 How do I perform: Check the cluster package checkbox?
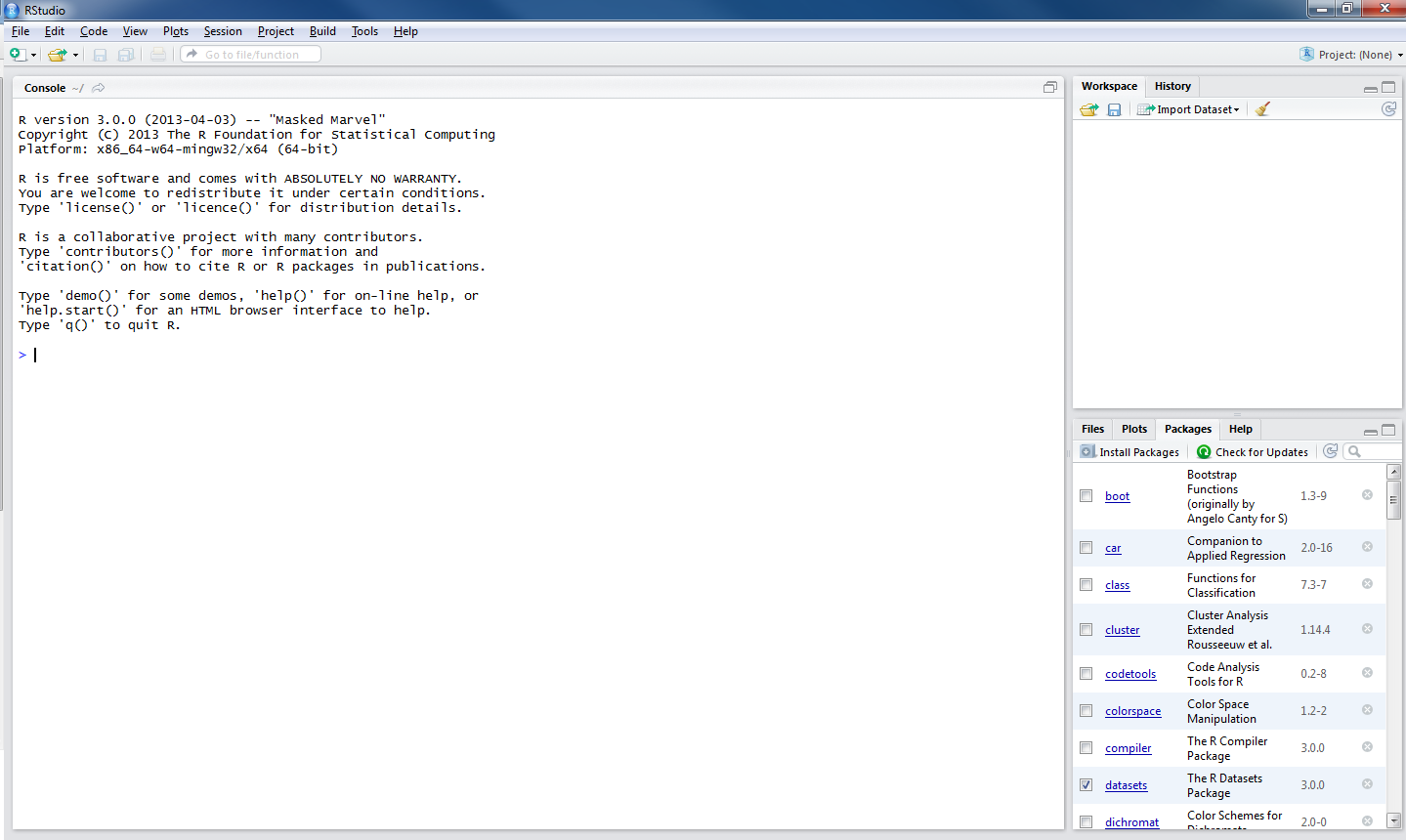pyautogui.click(x=1086, y=630)
